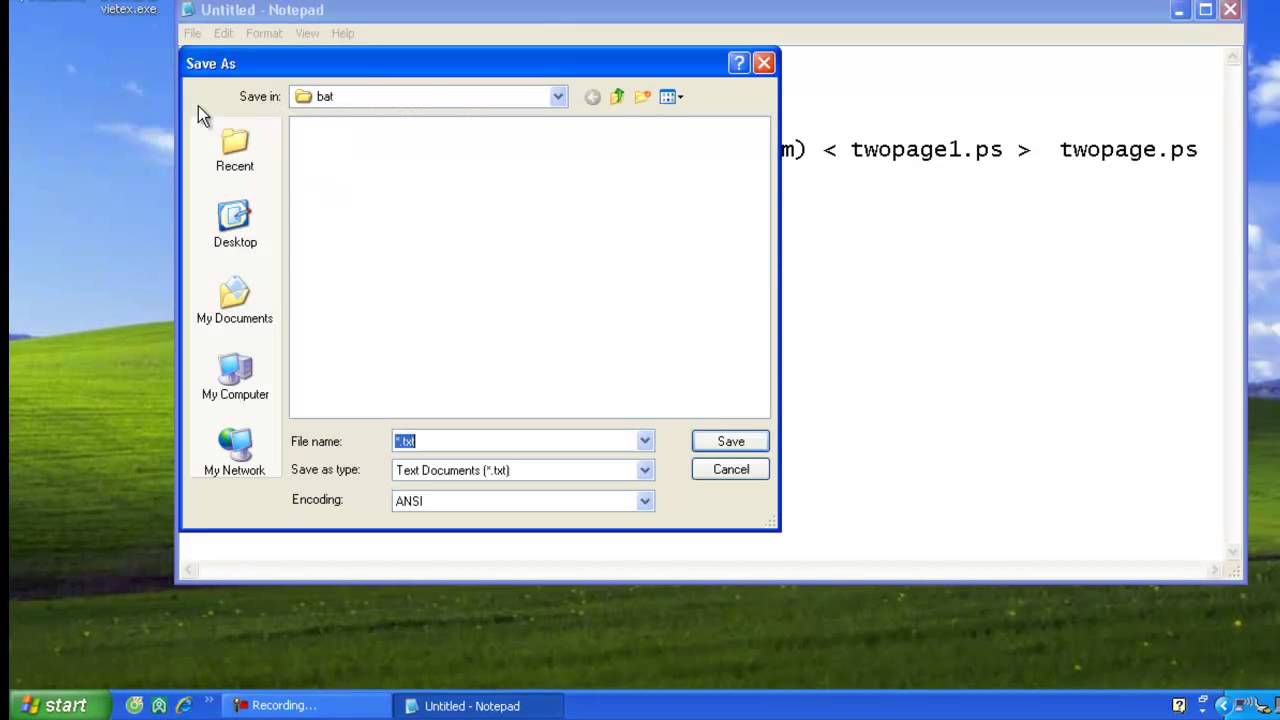Click the Notepad window maximize button
Screen dimensions: 1280x720
(1206, 10)
